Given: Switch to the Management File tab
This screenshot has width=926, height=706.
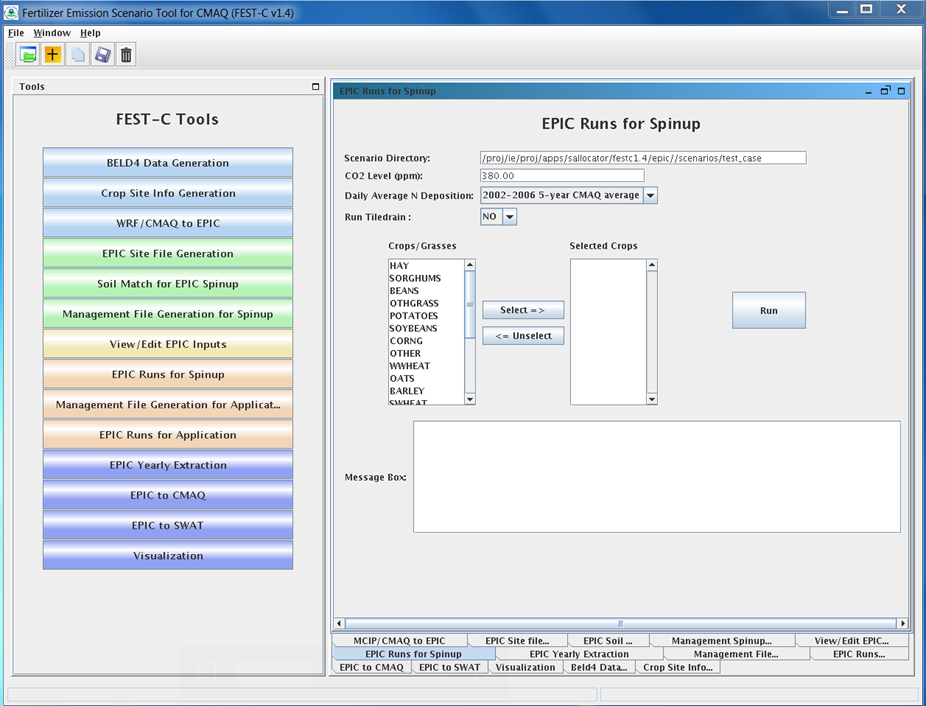Looking at the screenshot, I should click(736, 654).
